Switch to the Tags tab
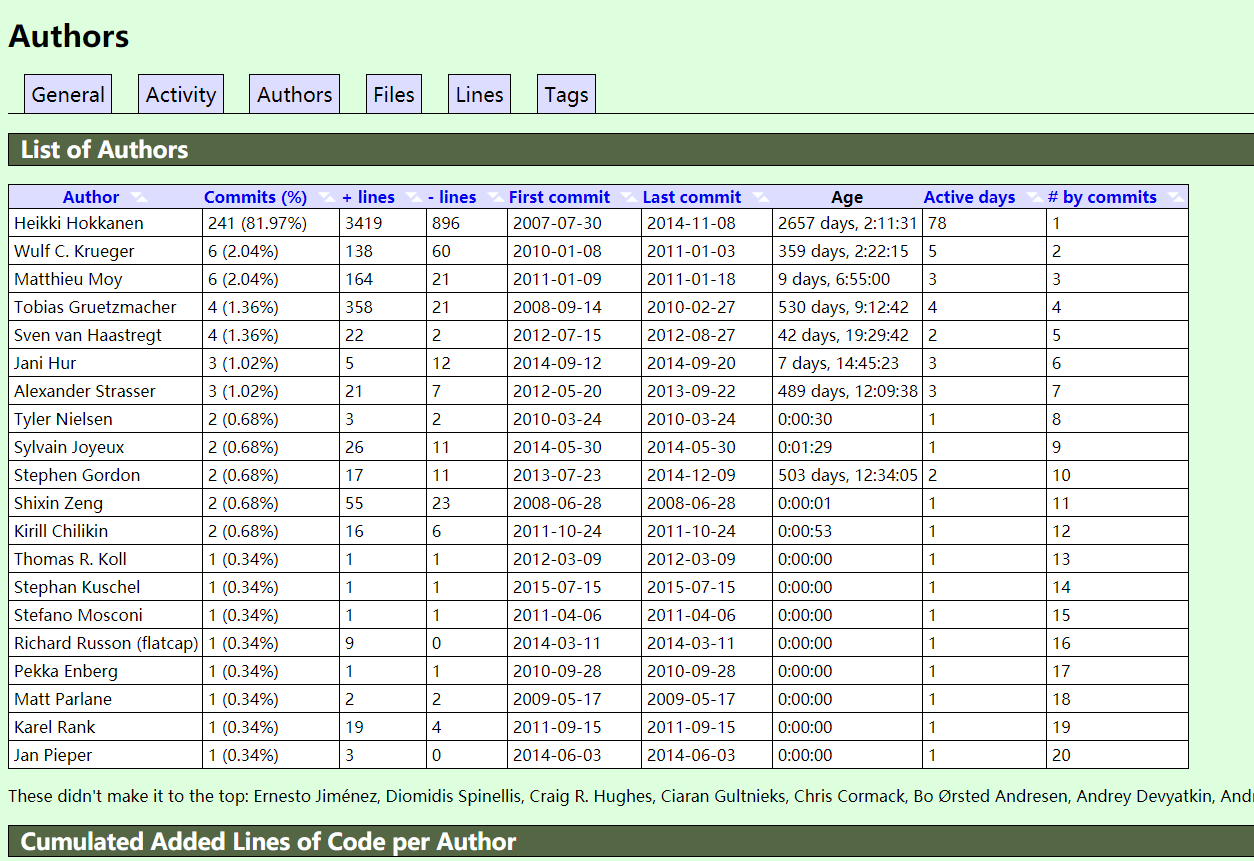 [566, 94]
